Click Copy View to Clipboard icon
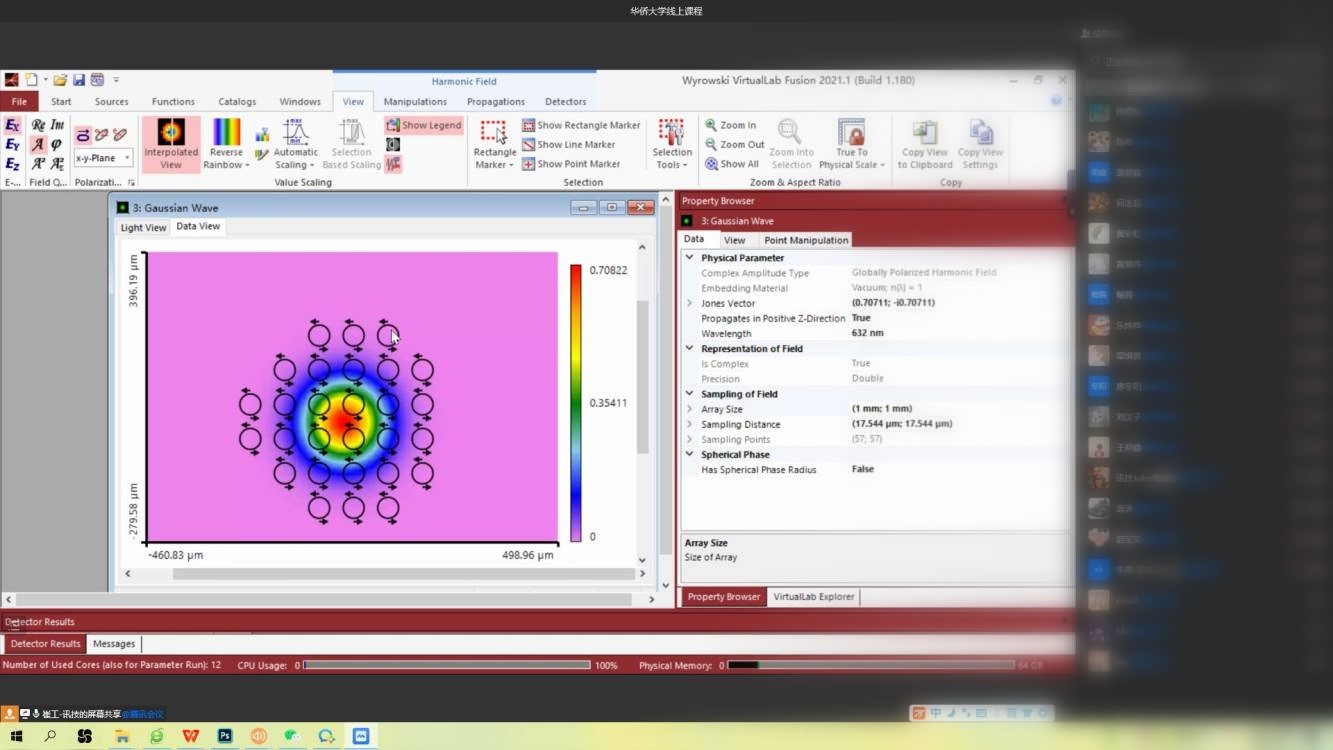The image size is (1333, 750). tap(924, 133)
